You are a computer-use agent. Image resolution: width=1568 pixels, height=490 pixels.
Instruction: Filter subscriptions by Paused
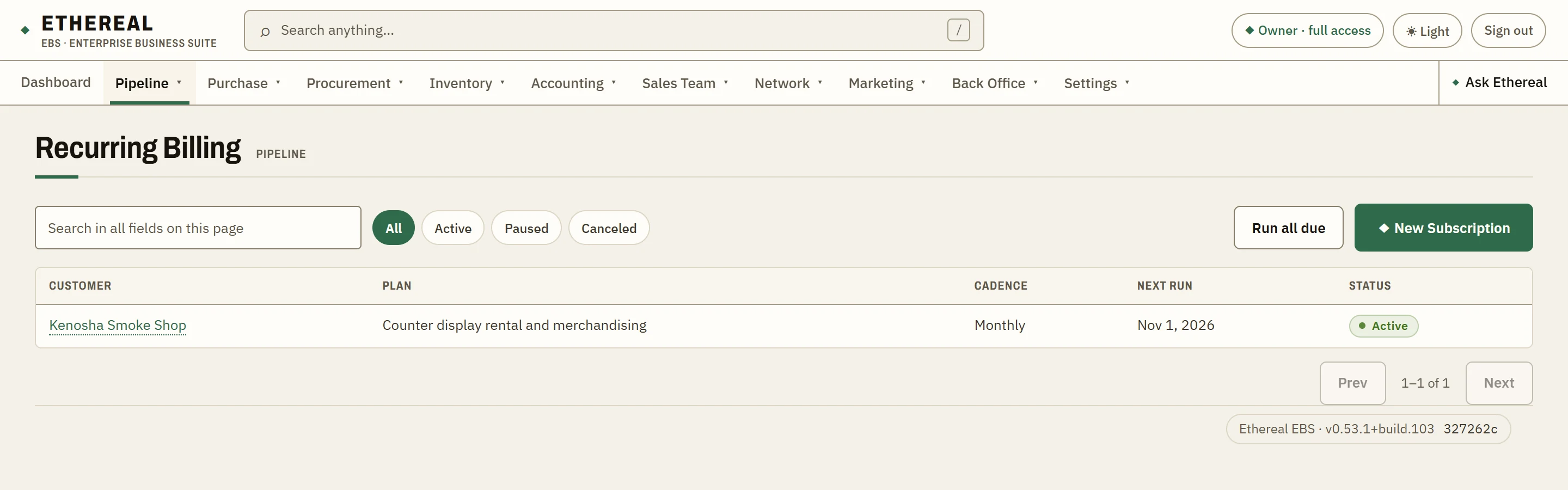526,228
